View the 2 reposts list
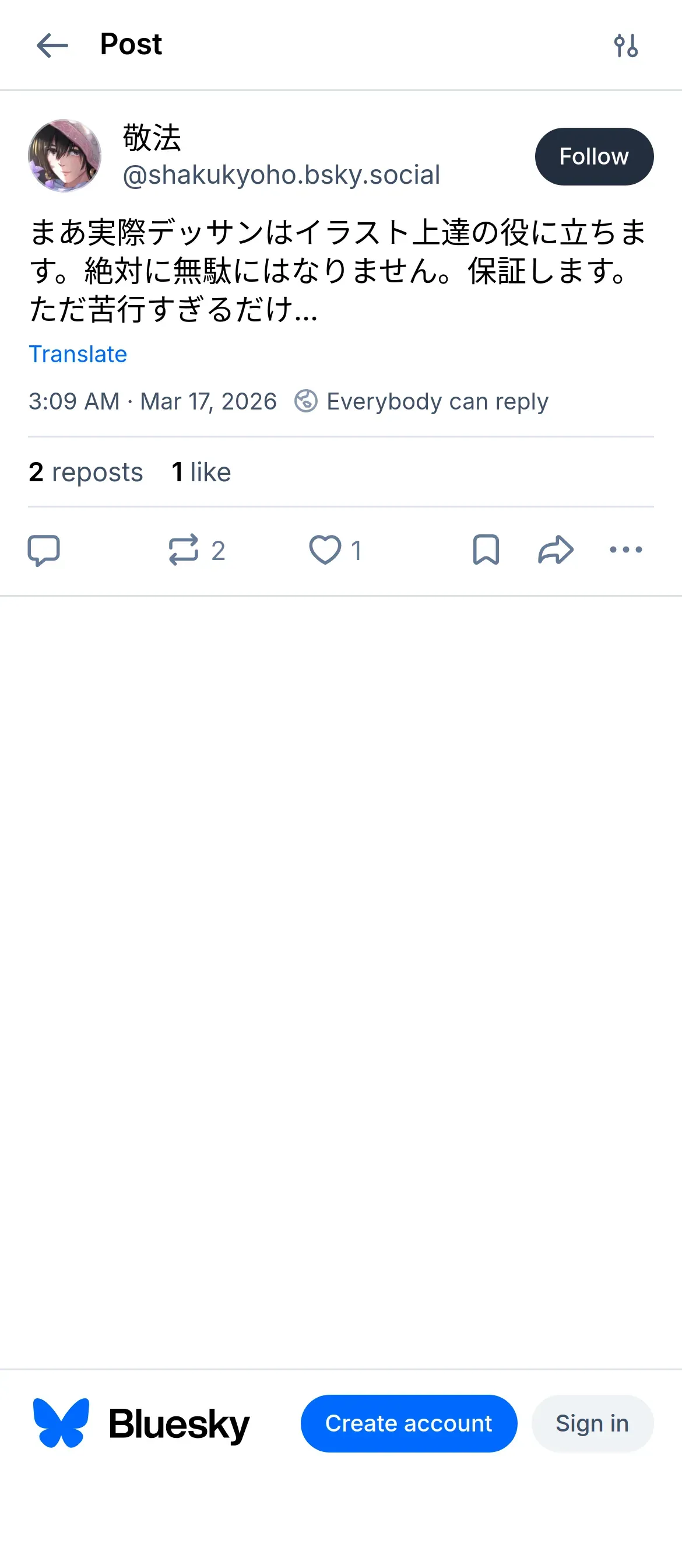The height and width of the screenshot is (1568, 682). 86,473
